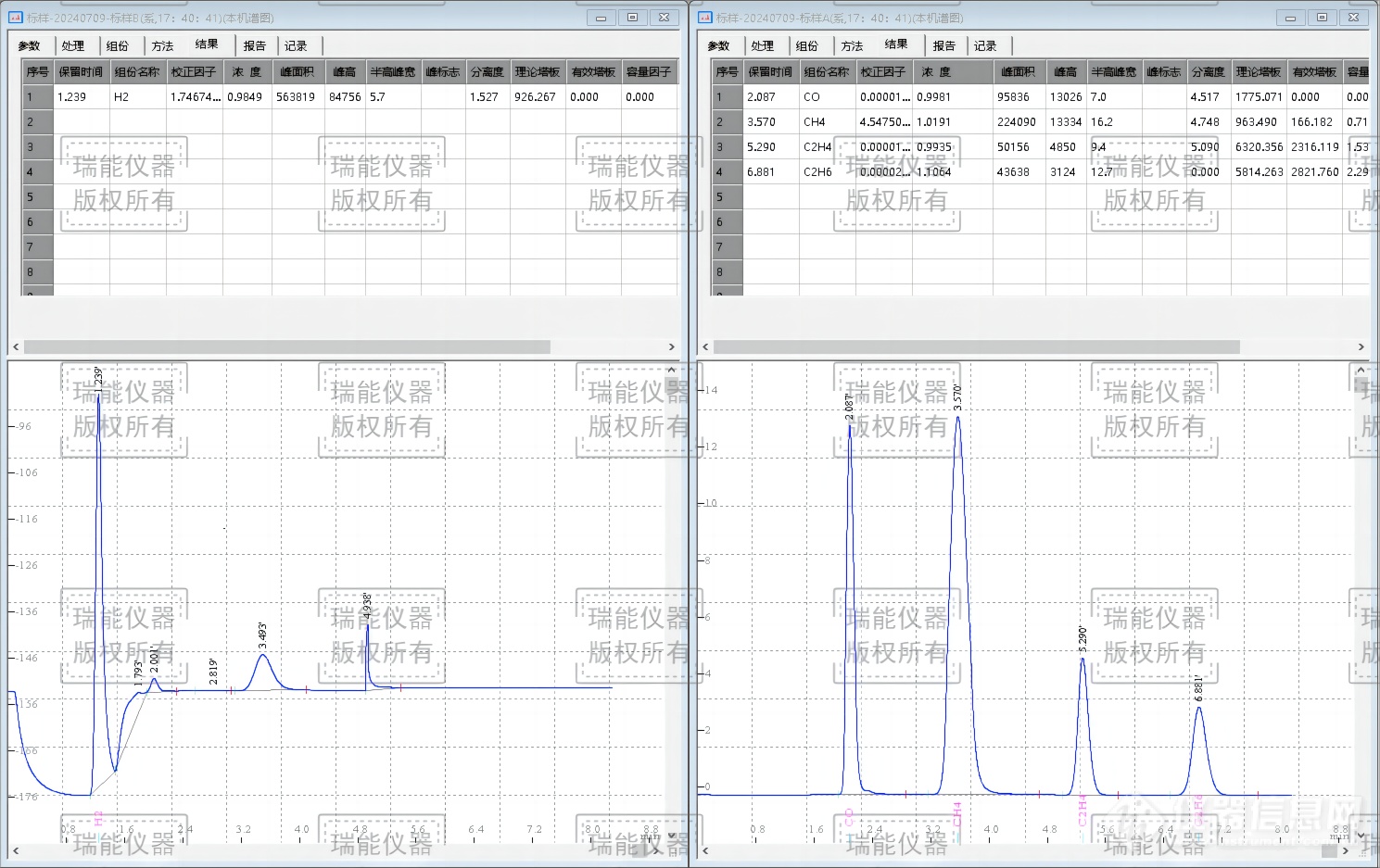Select peak area cell 563819
Viewport: 1380px width, 868px height.
click(x=298, y=96)
